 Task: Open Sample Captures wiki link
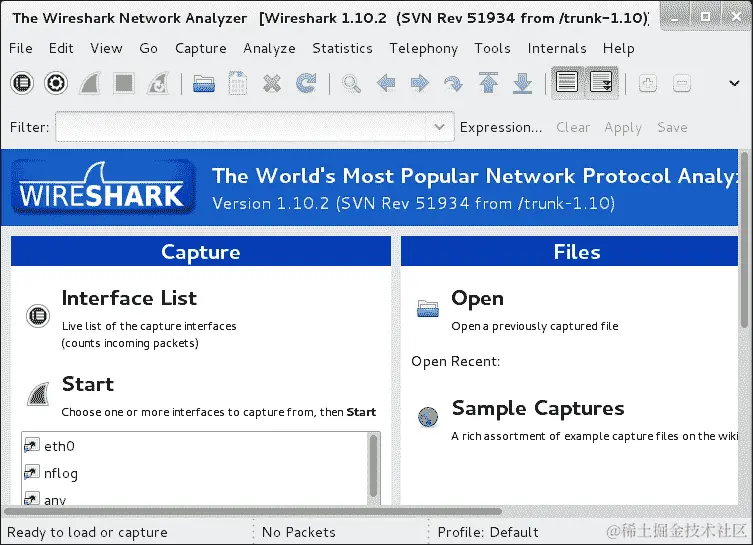[538, 408]
